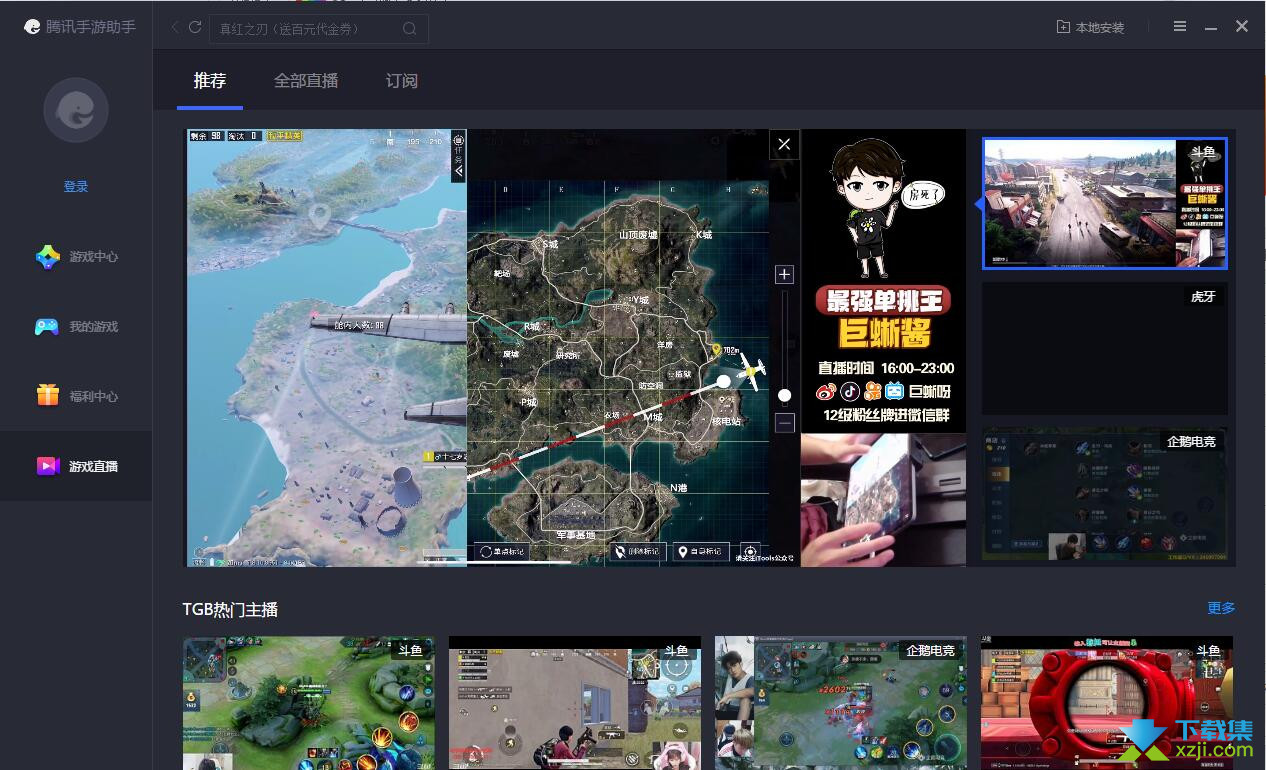The width and height of the screenshot is (1266, 770).
Task: Open the 斗鱼 stream with green MOBA battlefield
Action: click(x=309, y=703)
